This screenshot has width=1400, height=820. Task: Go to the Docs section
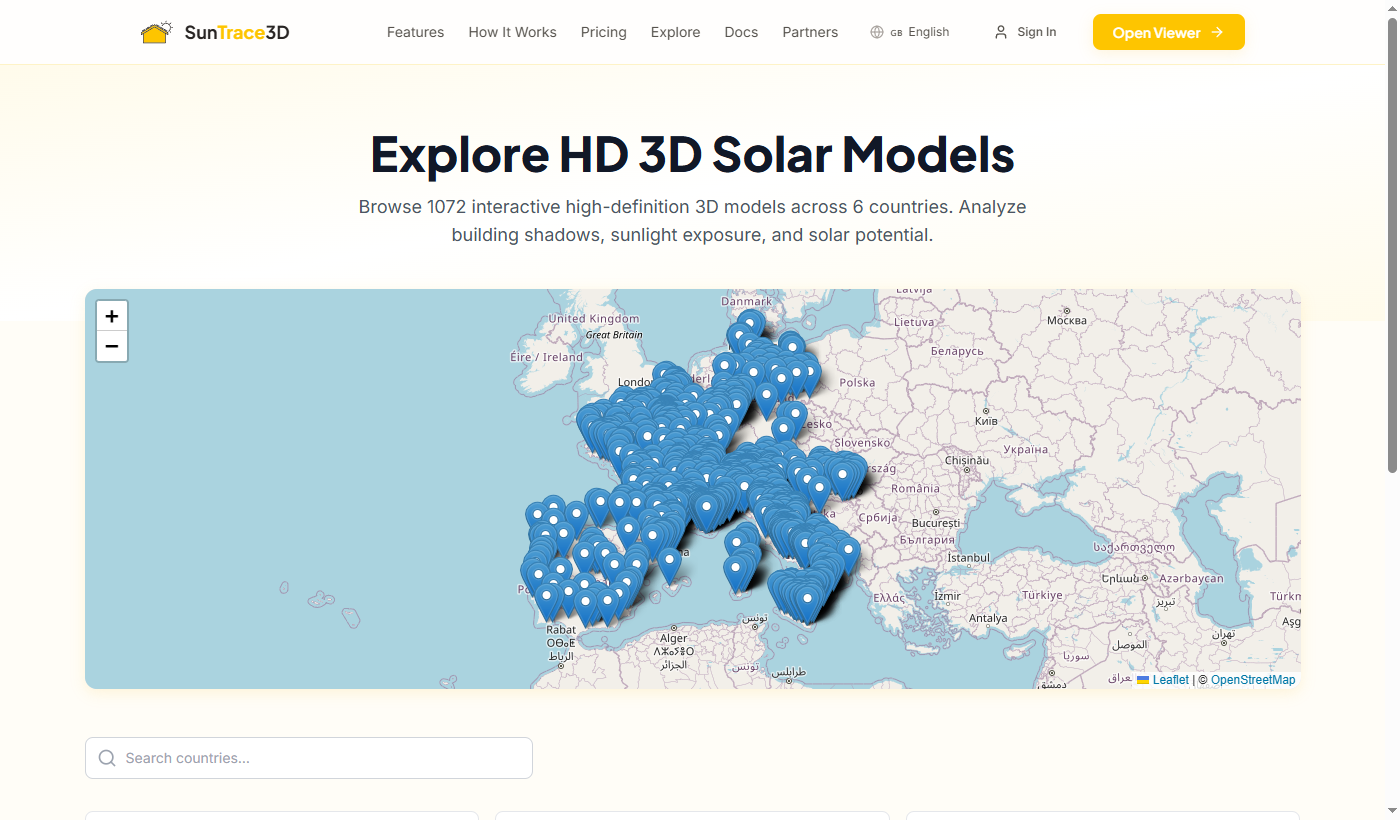click(741, 31)
